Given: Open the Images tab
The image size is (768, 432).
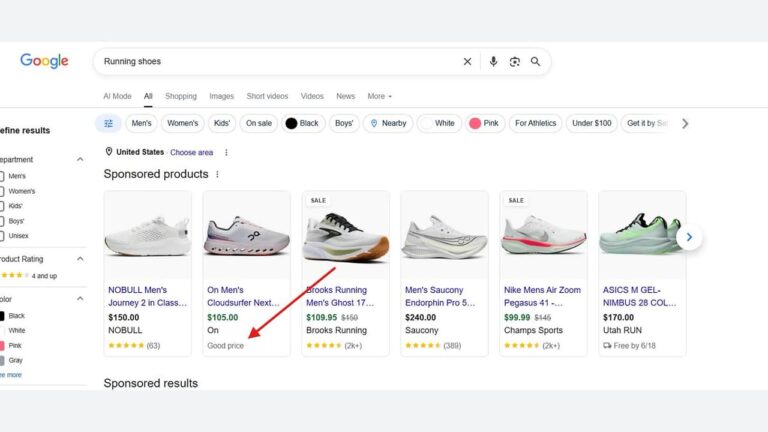Looking at the screenshot, I should coord(221,96).
